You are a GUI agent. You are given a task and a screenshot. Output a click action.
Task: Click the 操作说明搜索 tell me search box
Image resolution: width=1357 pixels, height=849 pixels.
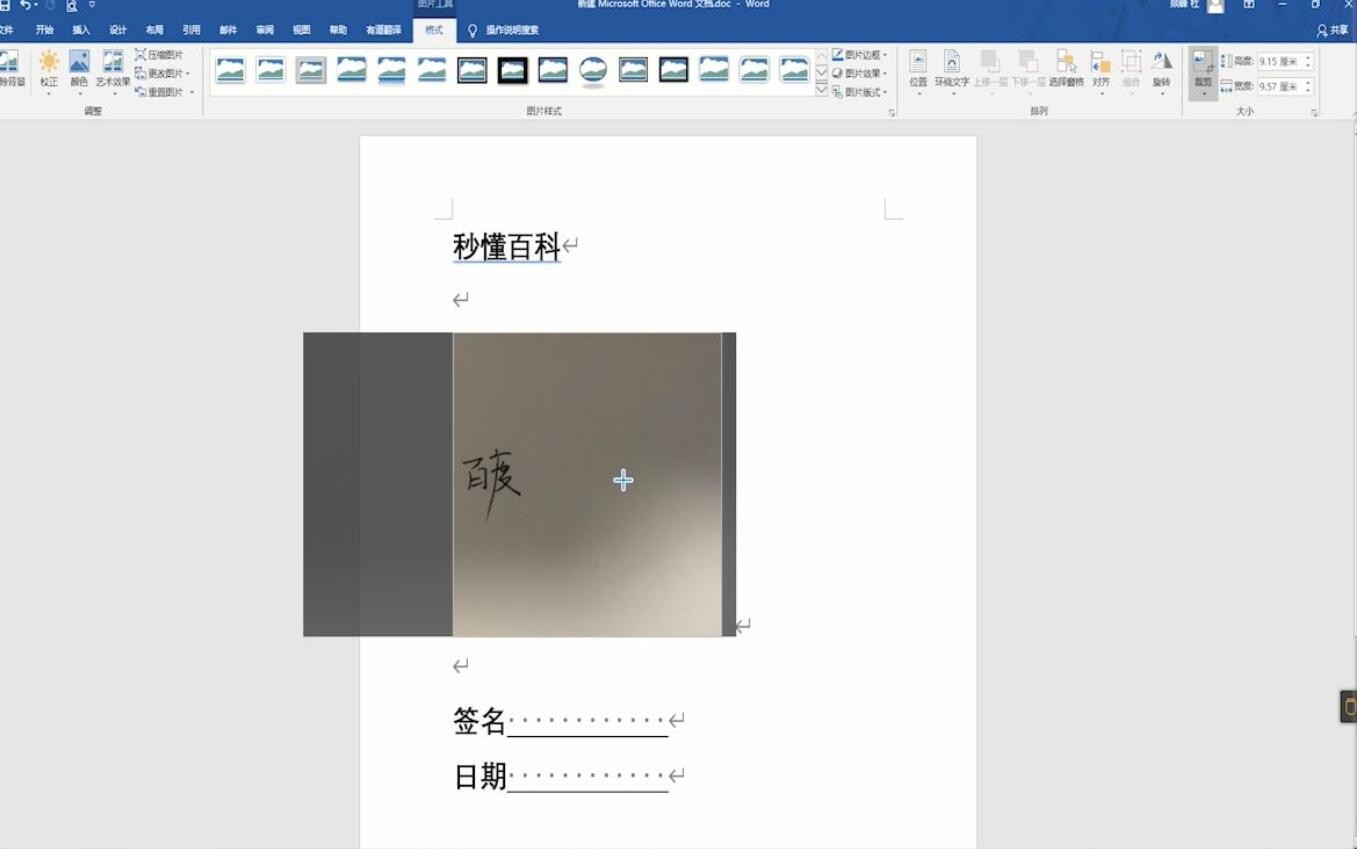coord(512,30)
